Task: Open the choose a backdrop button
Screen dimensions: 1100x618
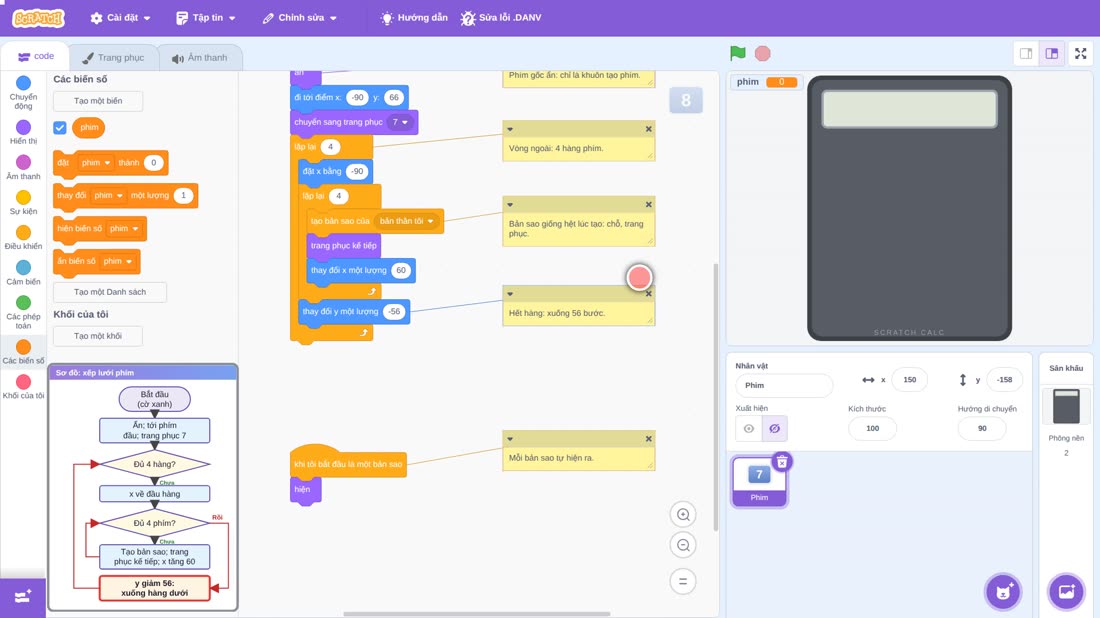Action: pos(1066,591)
